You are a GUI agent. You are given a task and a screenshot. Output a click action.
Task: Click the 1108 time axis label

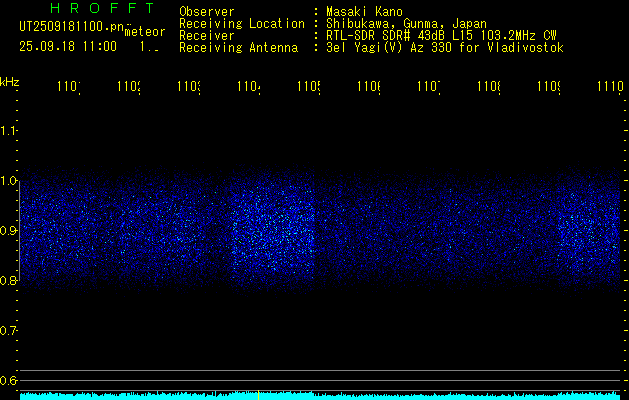click(489, 86)
